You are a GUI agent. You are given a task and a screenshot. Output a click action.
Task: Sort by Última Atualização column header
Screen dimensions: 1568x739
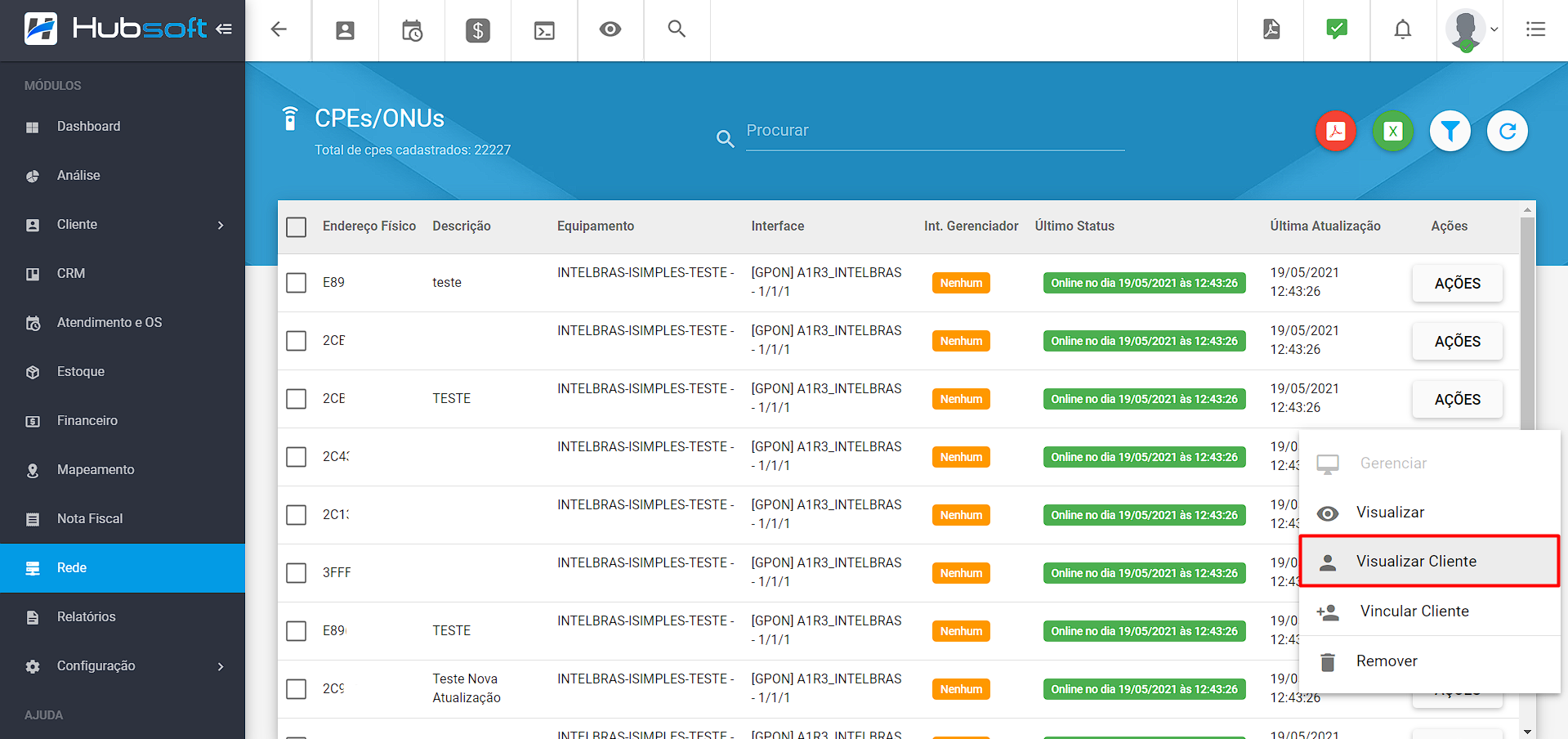[1325, 226]
